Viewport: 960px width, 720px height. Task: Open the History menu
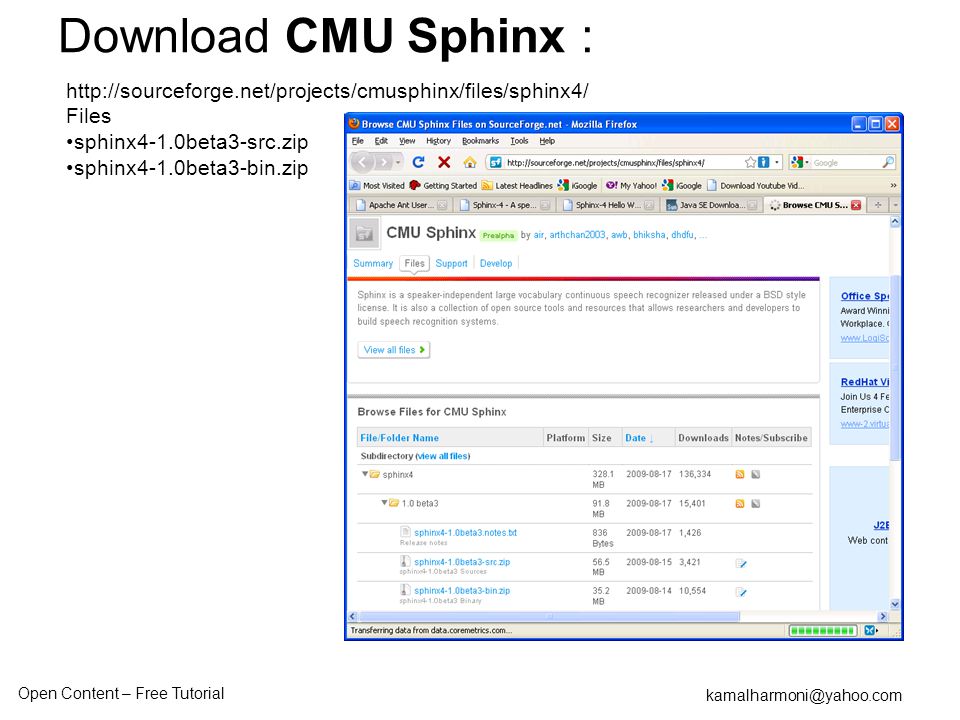438,141
